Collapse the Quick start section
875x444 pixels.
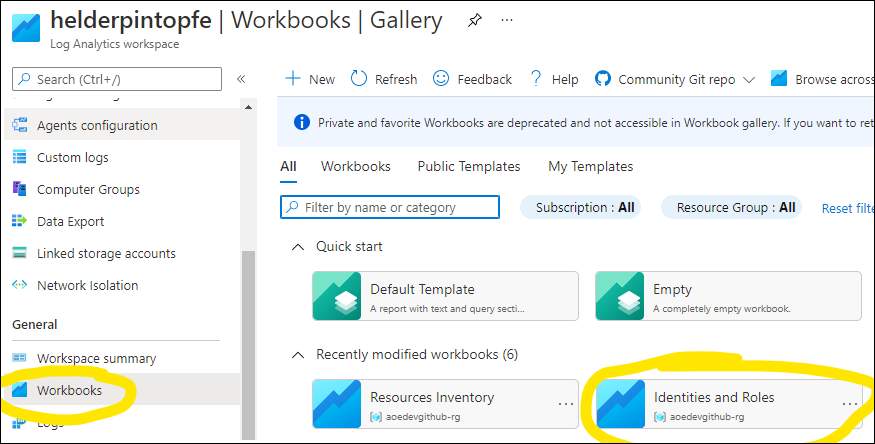(x=299, y=247)
